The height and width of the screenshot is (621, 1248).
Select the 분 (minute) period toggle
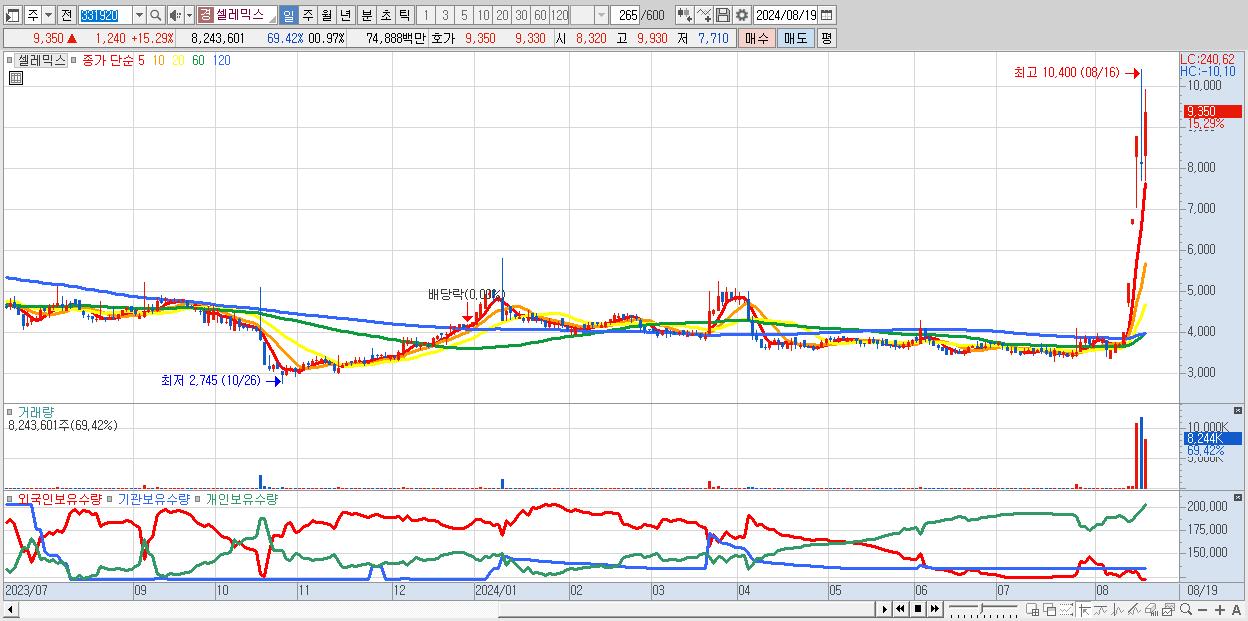pyautogui.click(x=366, y=15)
